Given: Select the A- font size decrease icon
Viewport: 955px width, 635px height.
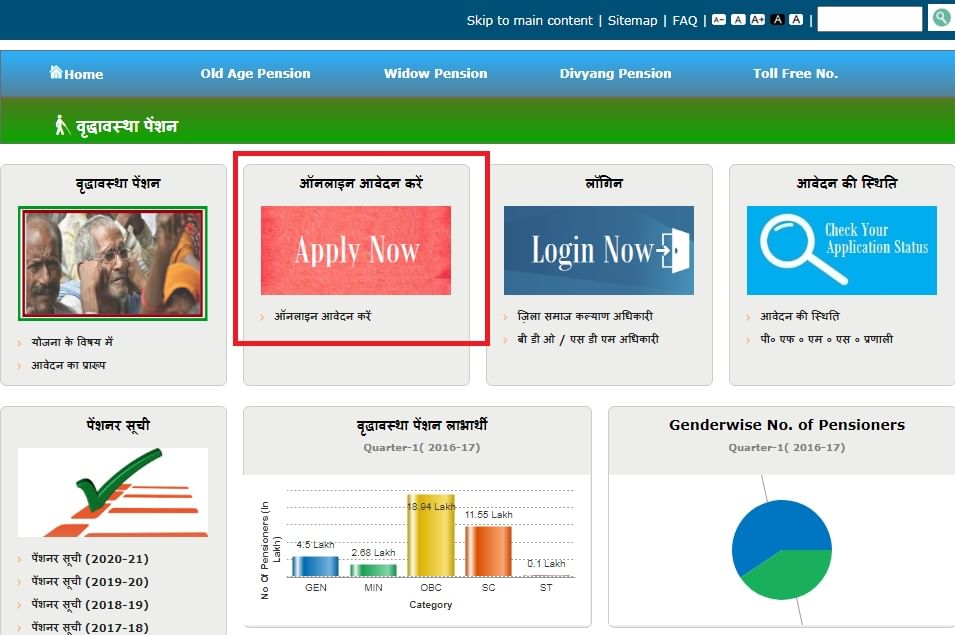Looking at the screenshot, I should point(717,18).
